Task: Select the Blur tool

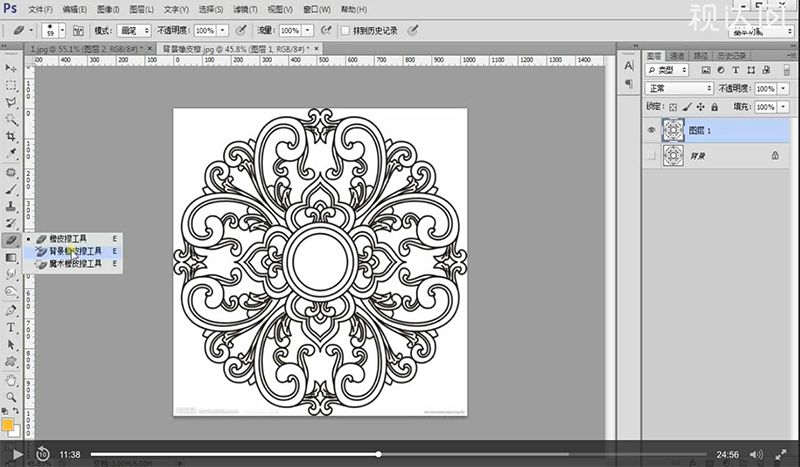Action: (x=11, y=275)
